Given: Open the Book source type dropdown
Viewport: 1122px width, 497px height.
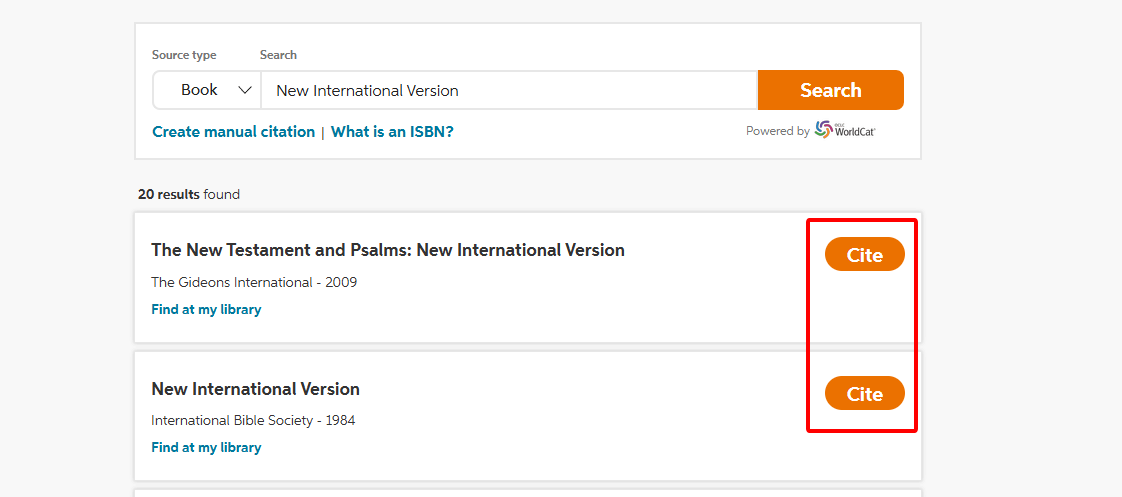Looking at the screenshot, I should point(206,90).
